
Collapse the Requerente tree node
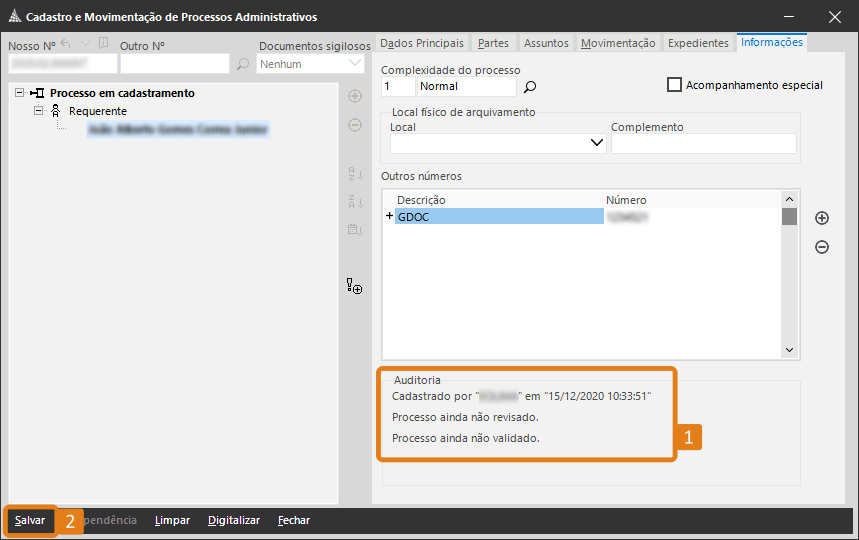tap(39, 111)
